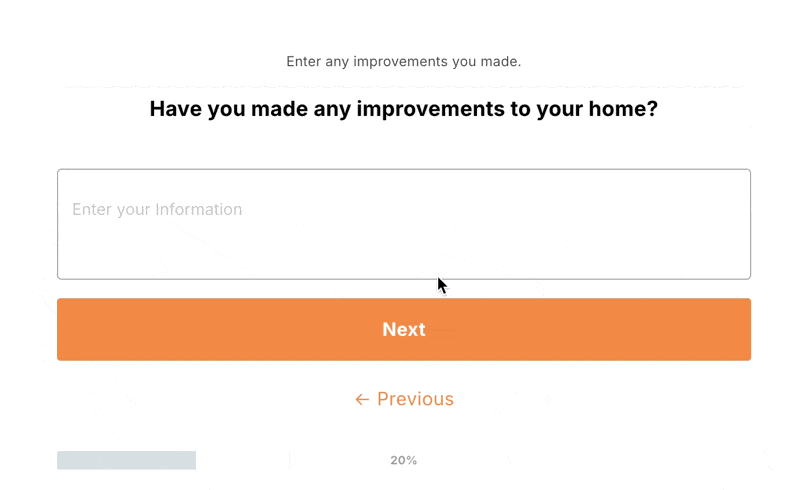
Task: Click the left arrow icon beside Previous
Action: pyautogui.click(x=362, y=400)
